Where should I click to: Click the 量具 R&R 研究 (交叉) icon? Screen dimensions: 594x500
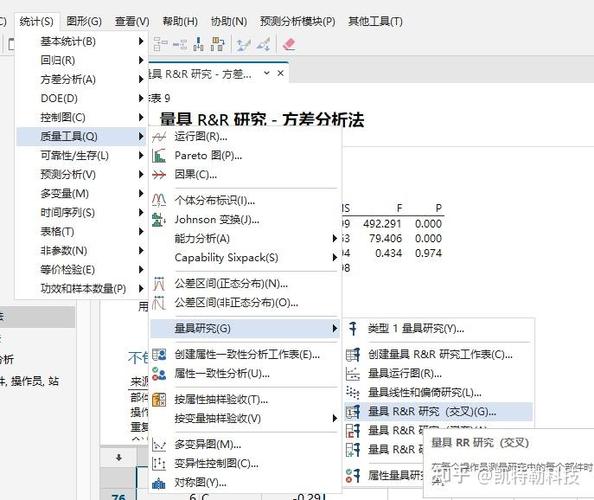click(x=353, y=412)
